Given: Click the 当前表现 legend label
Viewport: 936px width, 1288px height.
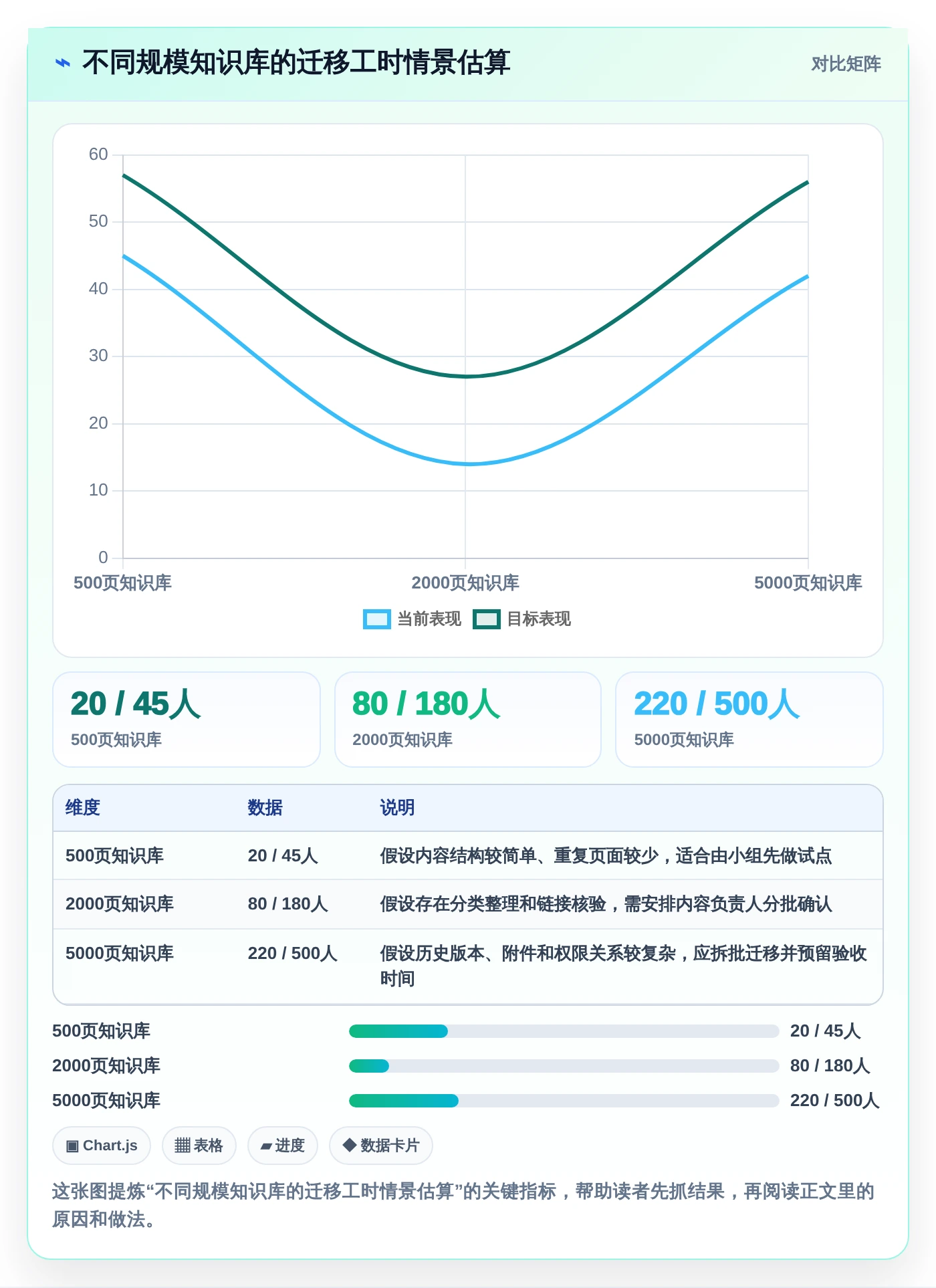Looking at the screenshot, I should click(x=429, y=619).
